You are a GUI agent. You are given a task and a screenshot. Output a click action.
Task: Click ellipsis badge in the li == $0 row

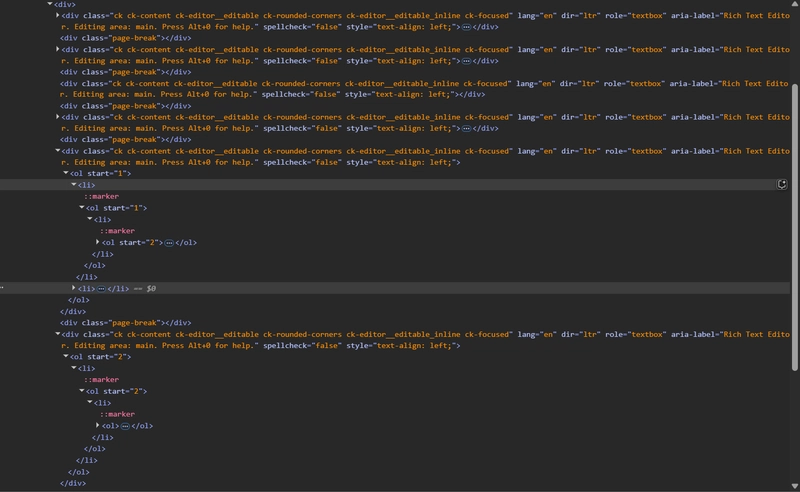pyautogui.click(x=101, y=289)
